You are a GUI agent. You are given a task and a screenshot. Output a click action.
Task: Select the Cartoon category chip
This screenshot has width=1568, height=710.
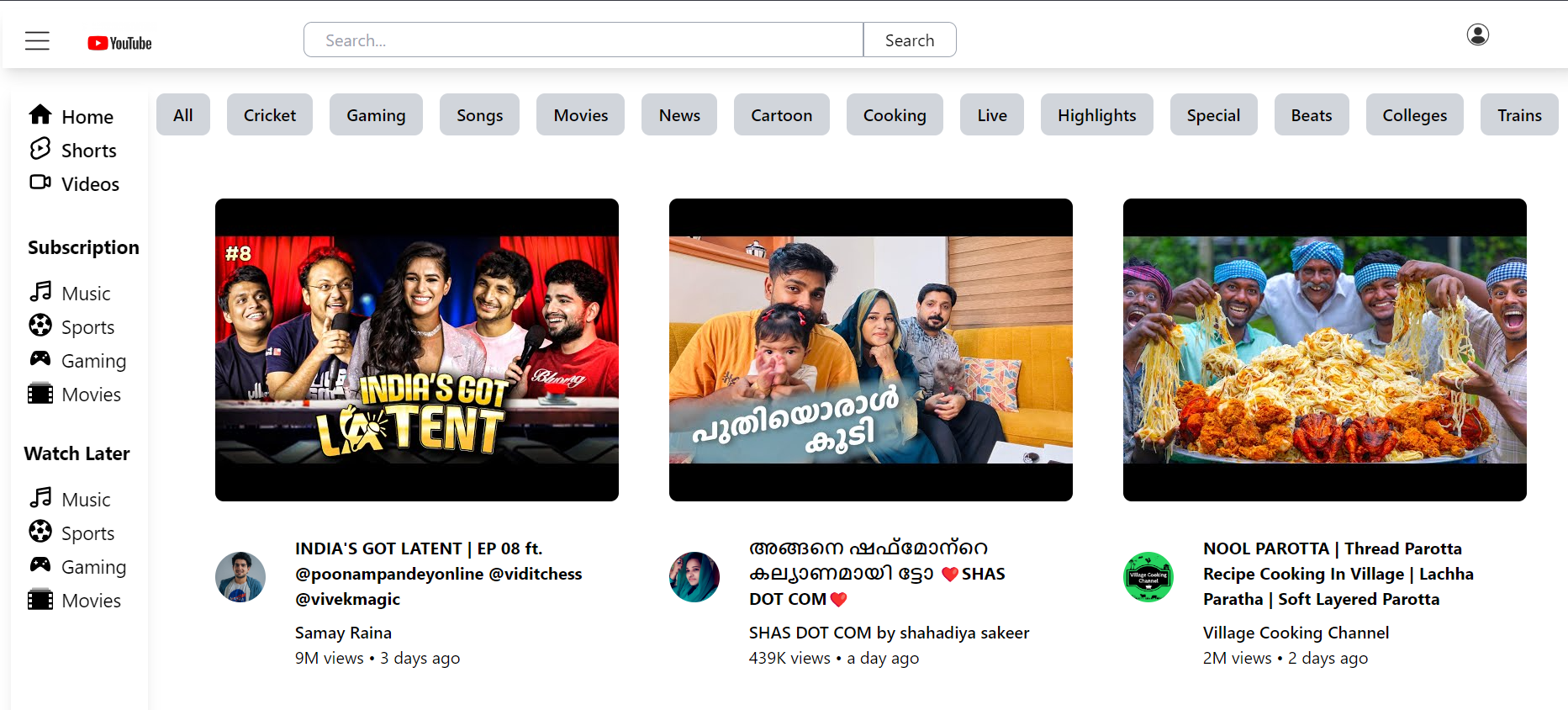coord(782,114)
